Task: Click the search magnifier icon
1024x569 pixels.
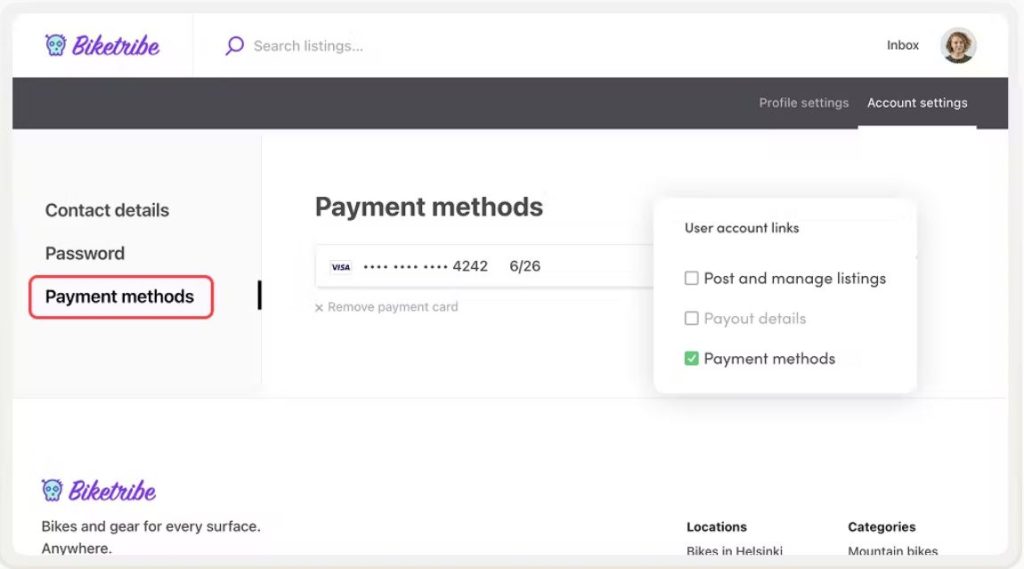Action: click(234, 45)
